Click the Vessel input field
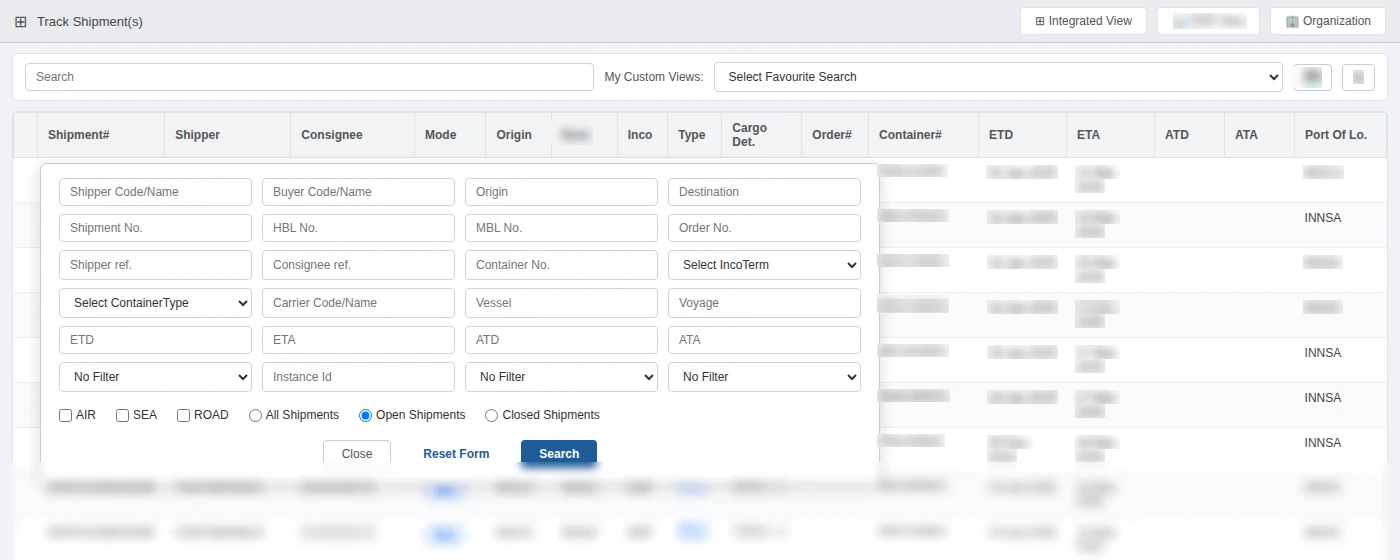This screenshot has height=560, width=1400. [x=561, y=303]
